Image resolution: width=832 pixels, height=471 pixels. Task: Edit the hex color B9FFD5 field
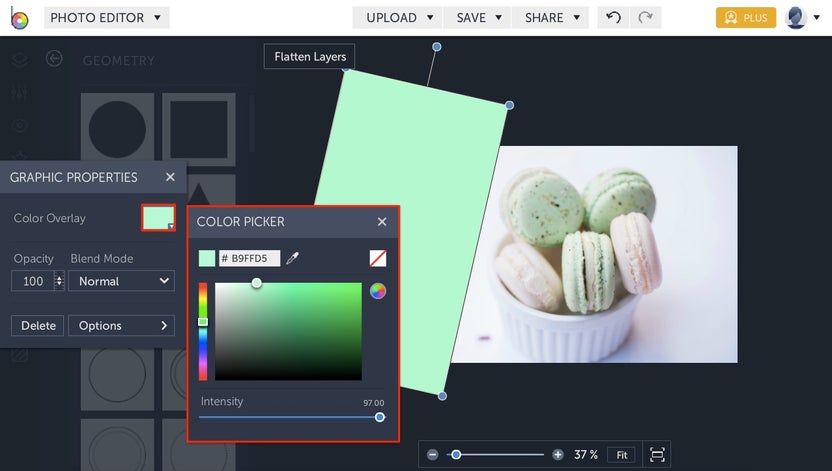[249, 258]
